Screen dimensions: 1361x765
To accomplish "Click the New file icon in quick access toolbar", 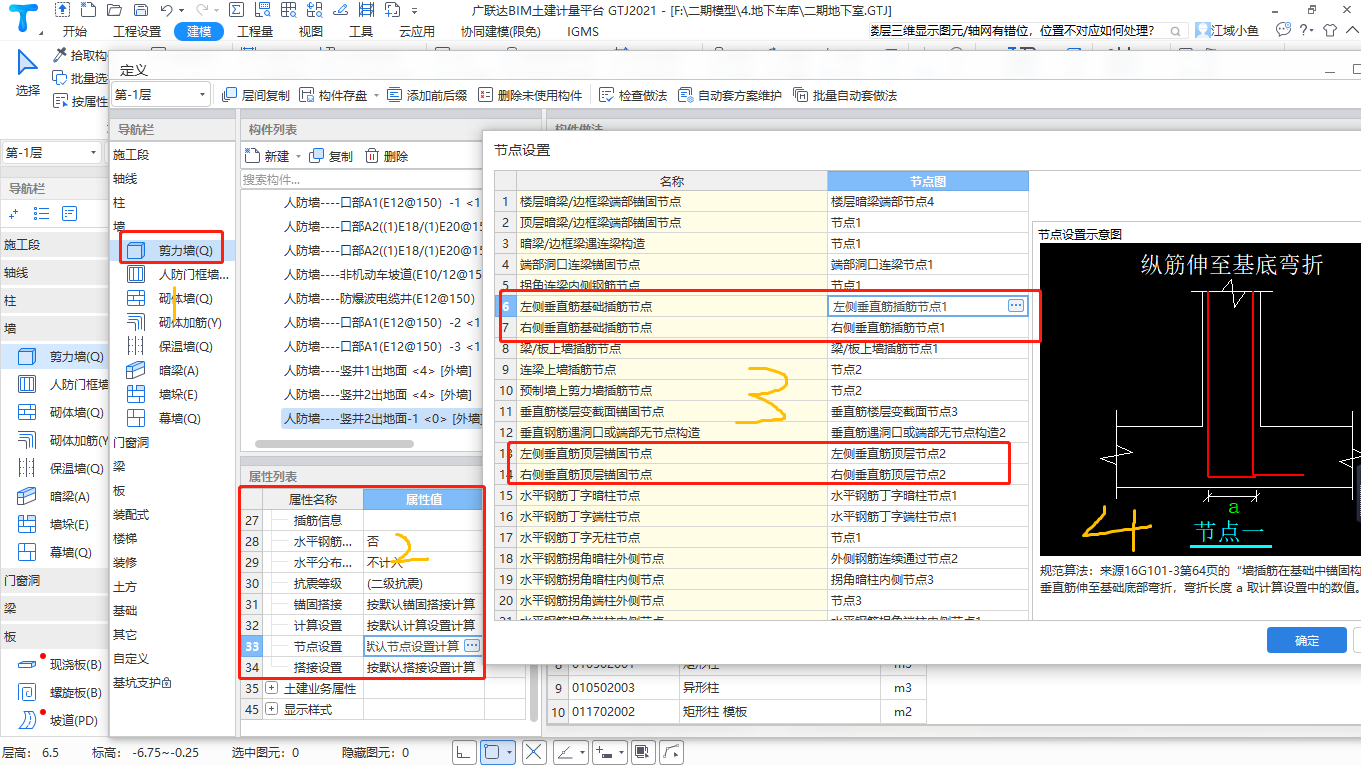I will [91, 10].
